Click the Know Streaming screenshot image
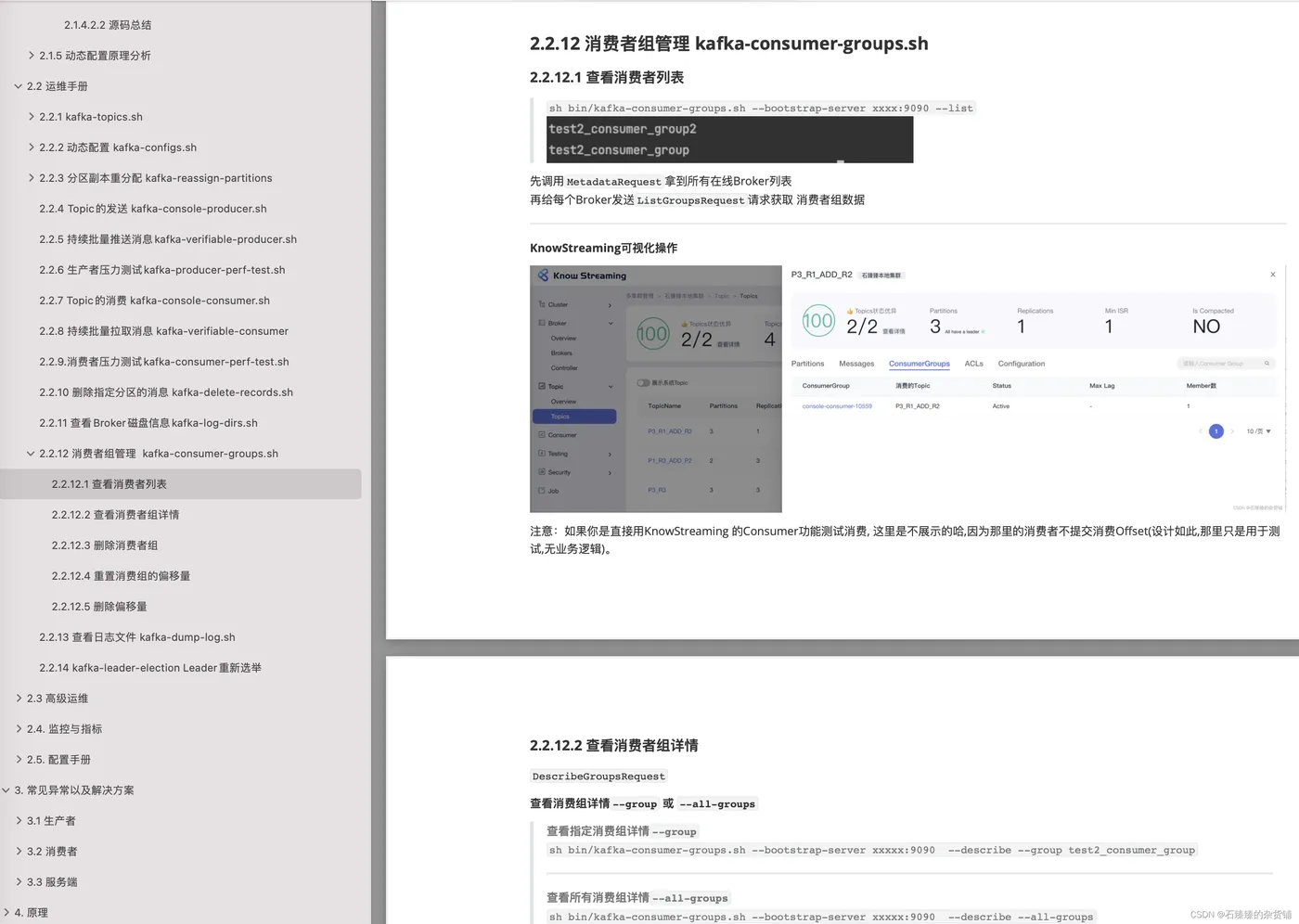The height and width of the screenshot is (924, 1299). pyautogui.click(x=907, y=389)
